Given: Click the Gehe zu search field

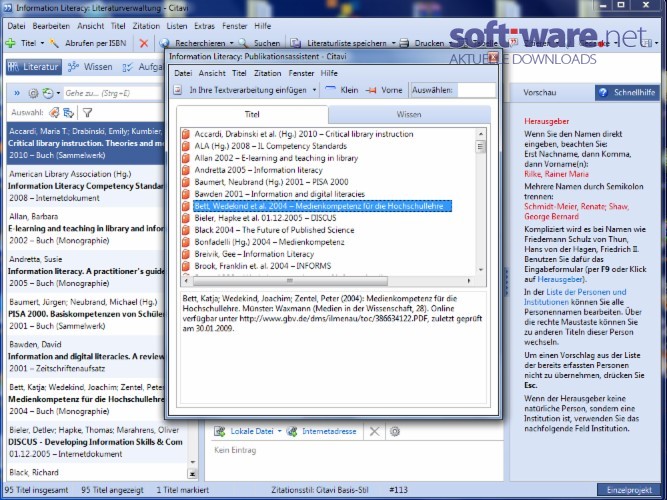Looking at the screenshot, I should coord(114,93).
